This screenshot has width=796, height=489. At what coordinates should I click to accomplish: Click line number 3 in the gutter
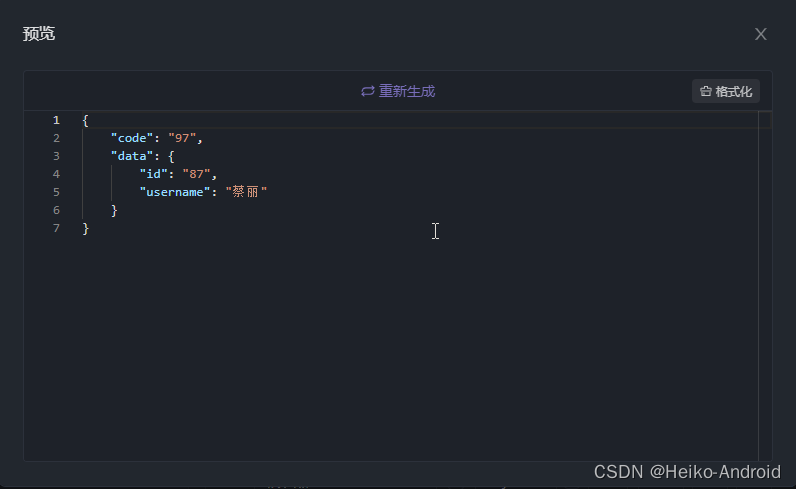coord(56,156)
